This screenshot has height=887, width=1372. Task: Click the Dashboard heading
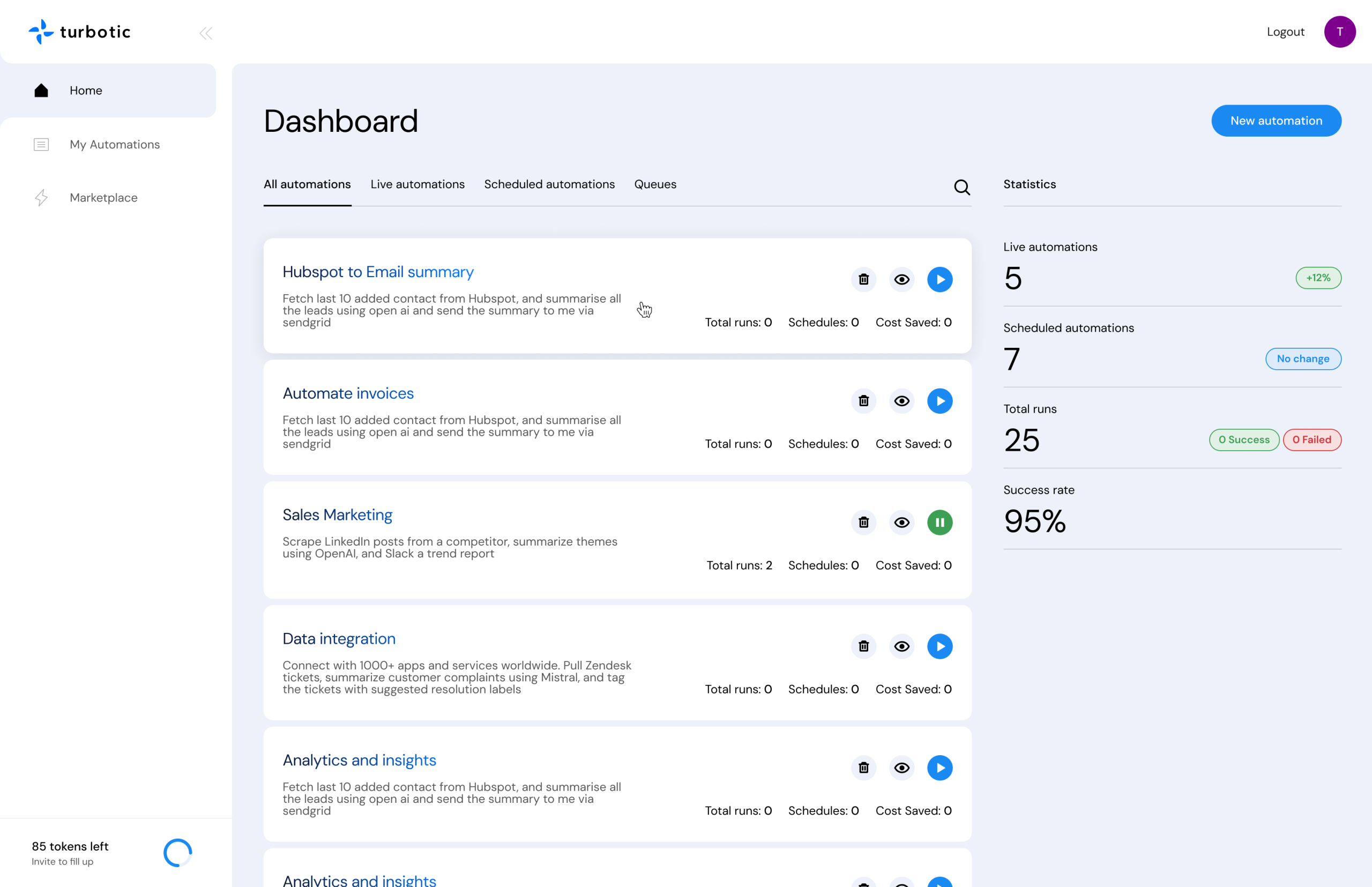[x=340, y=121]
